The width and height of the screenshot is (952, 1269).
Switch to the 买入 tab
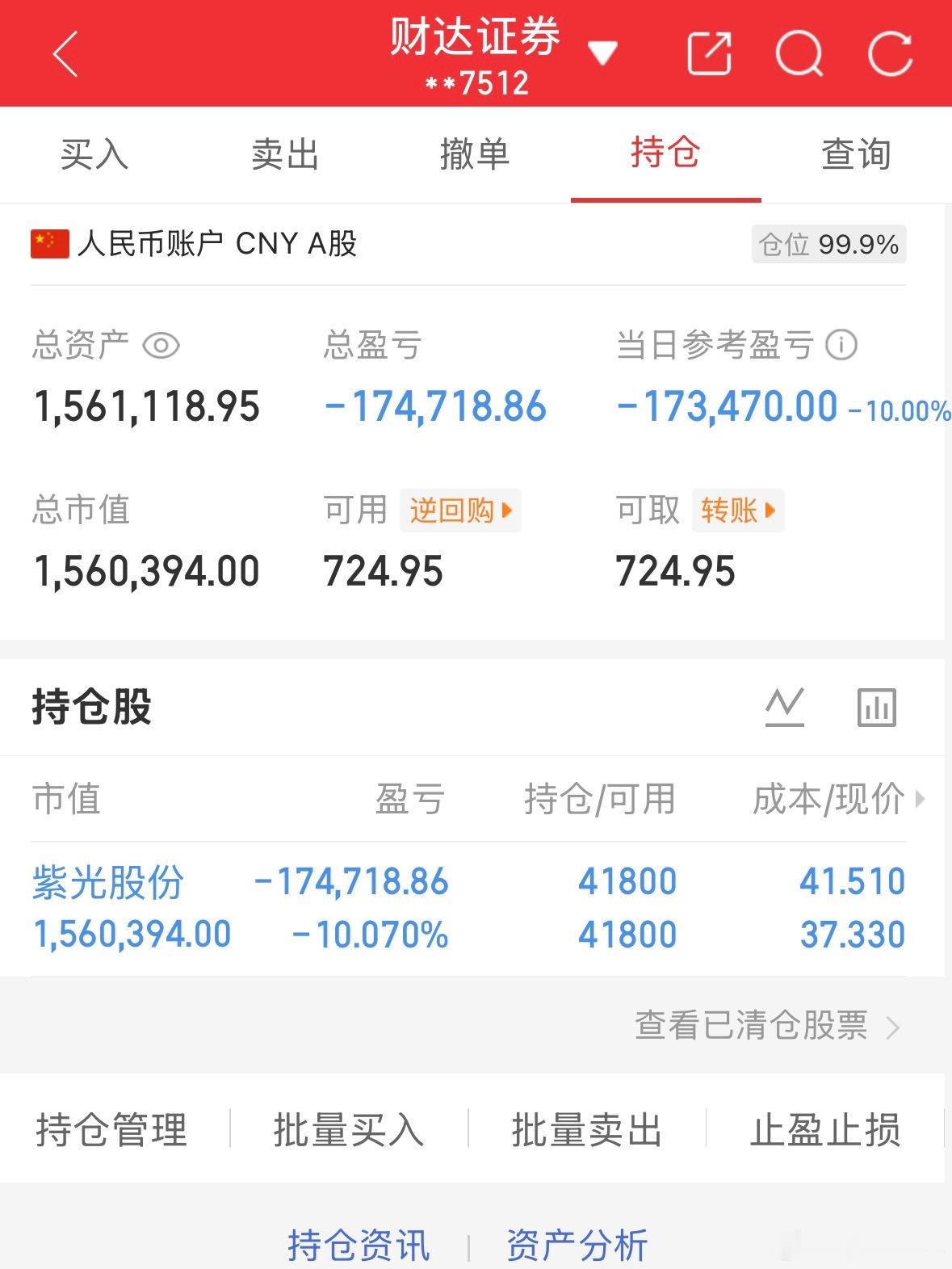pyautogui.click(x=94, y=153)
